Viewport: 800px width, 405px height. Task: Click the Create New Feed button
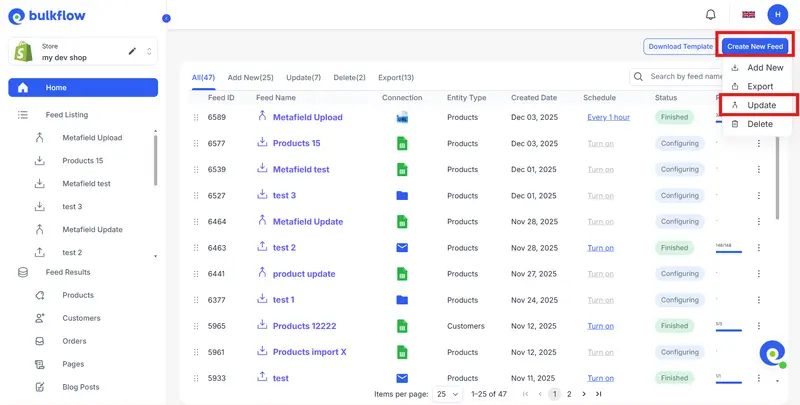pos(755,46)
